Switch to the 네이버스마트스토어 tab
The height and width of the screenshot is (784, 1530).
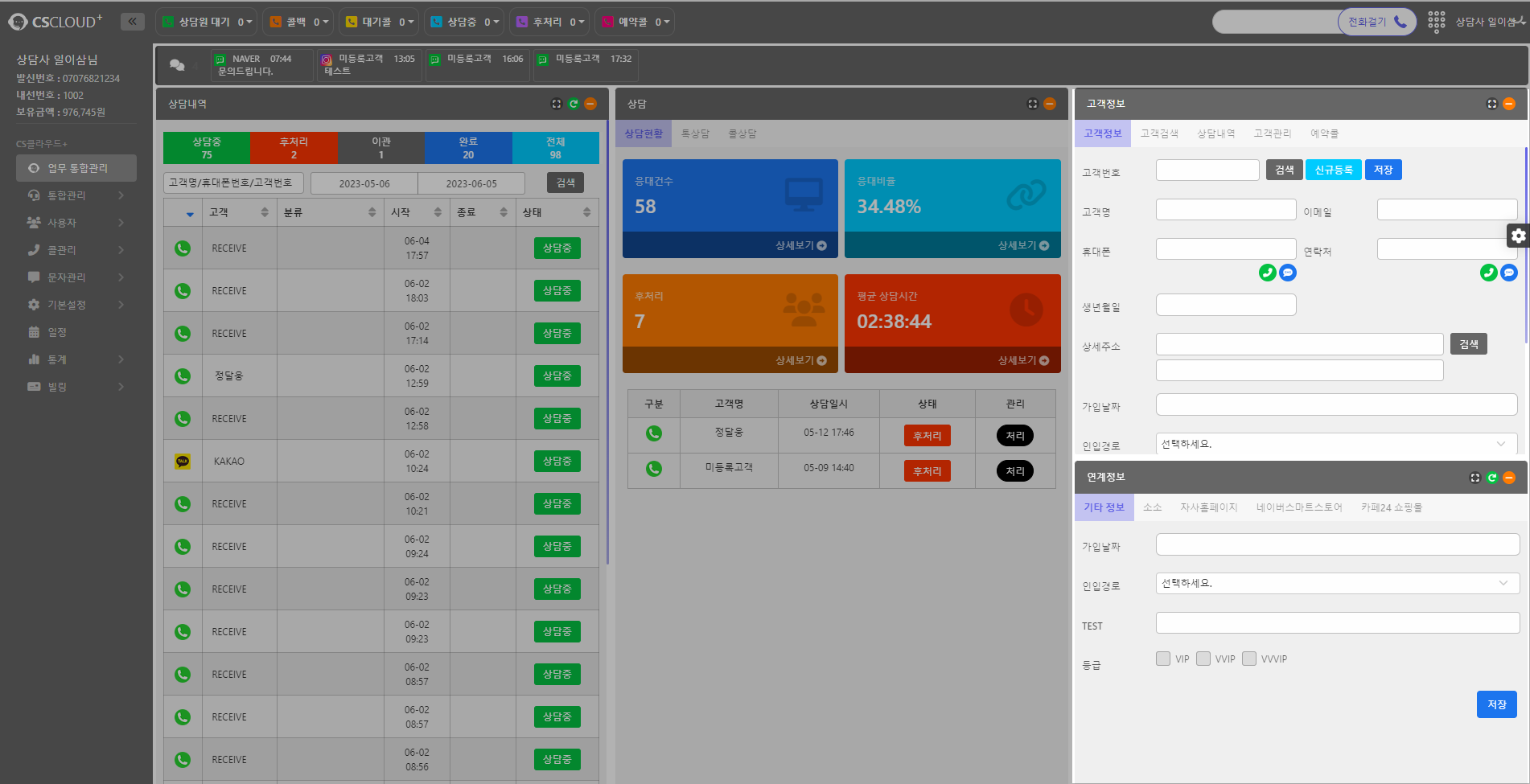point(1299,507)
